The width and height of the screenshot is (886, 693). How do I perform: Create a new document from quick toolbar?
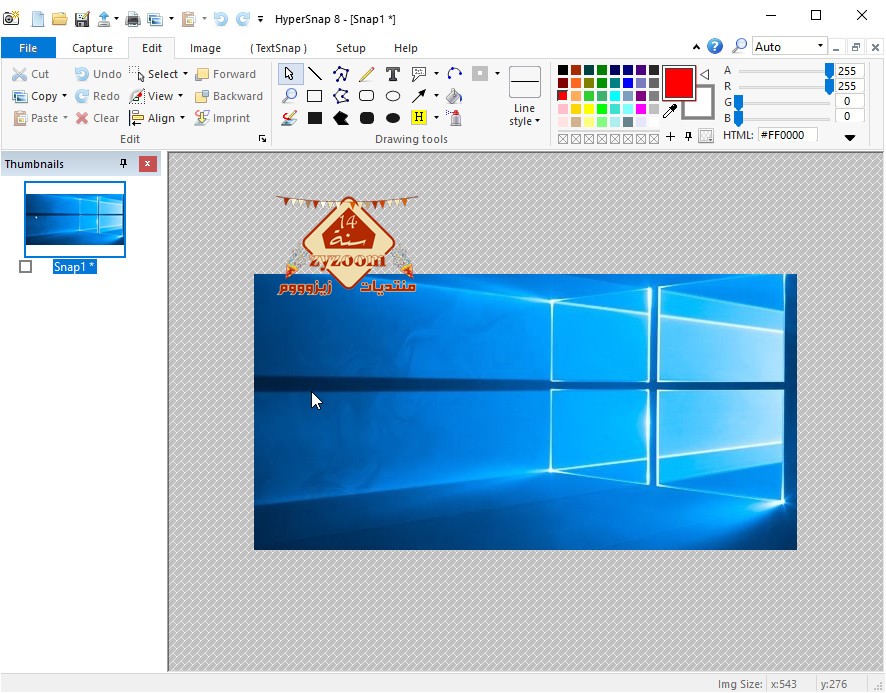pos(37,19)
